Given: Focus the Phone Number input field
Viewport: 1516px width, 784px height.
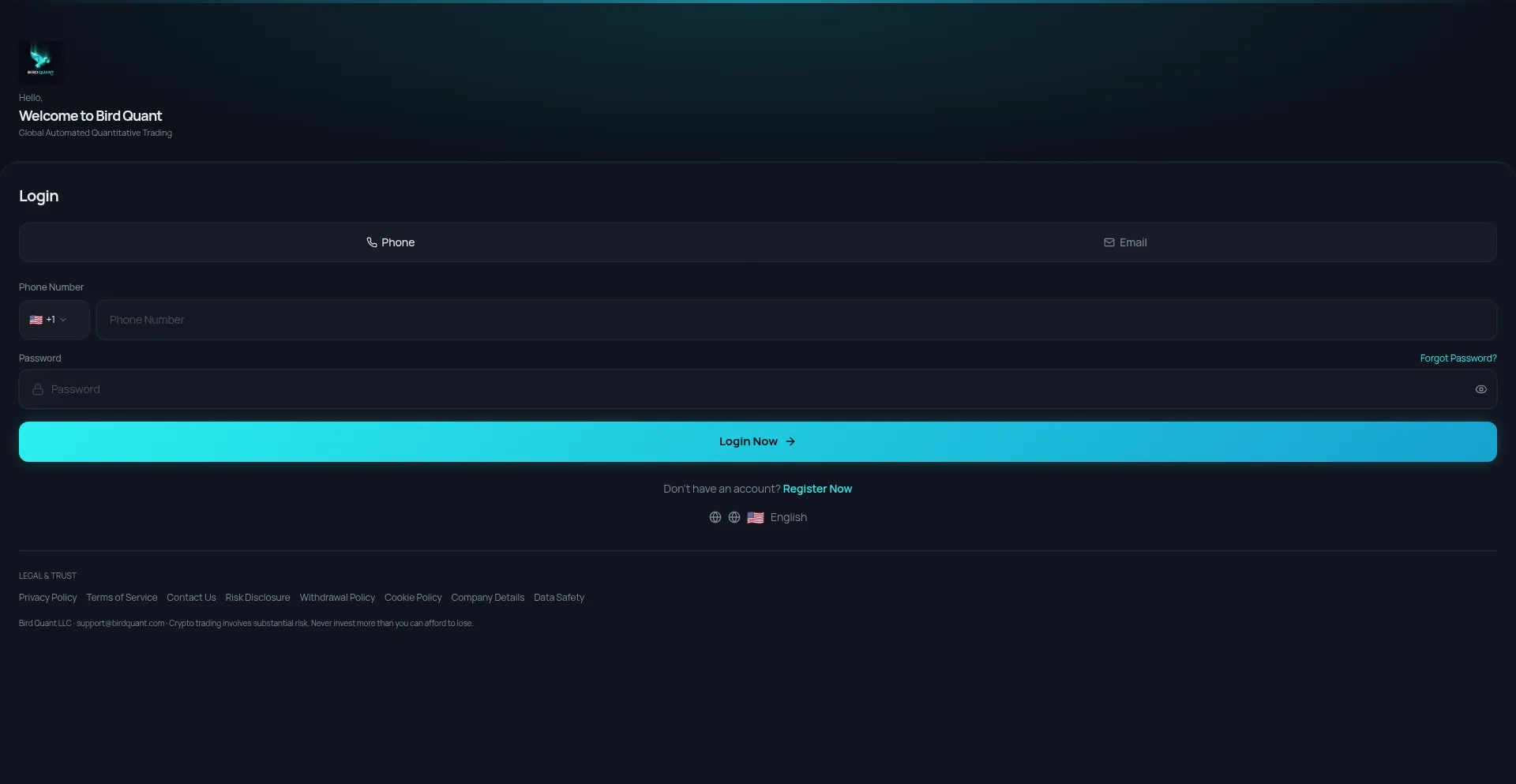Looking at the screenshot, I should 797,320.
